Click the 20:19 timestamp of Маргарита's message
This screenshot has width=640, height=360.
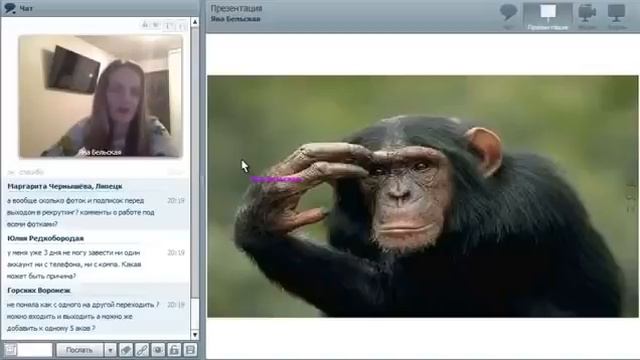[176, 200]
